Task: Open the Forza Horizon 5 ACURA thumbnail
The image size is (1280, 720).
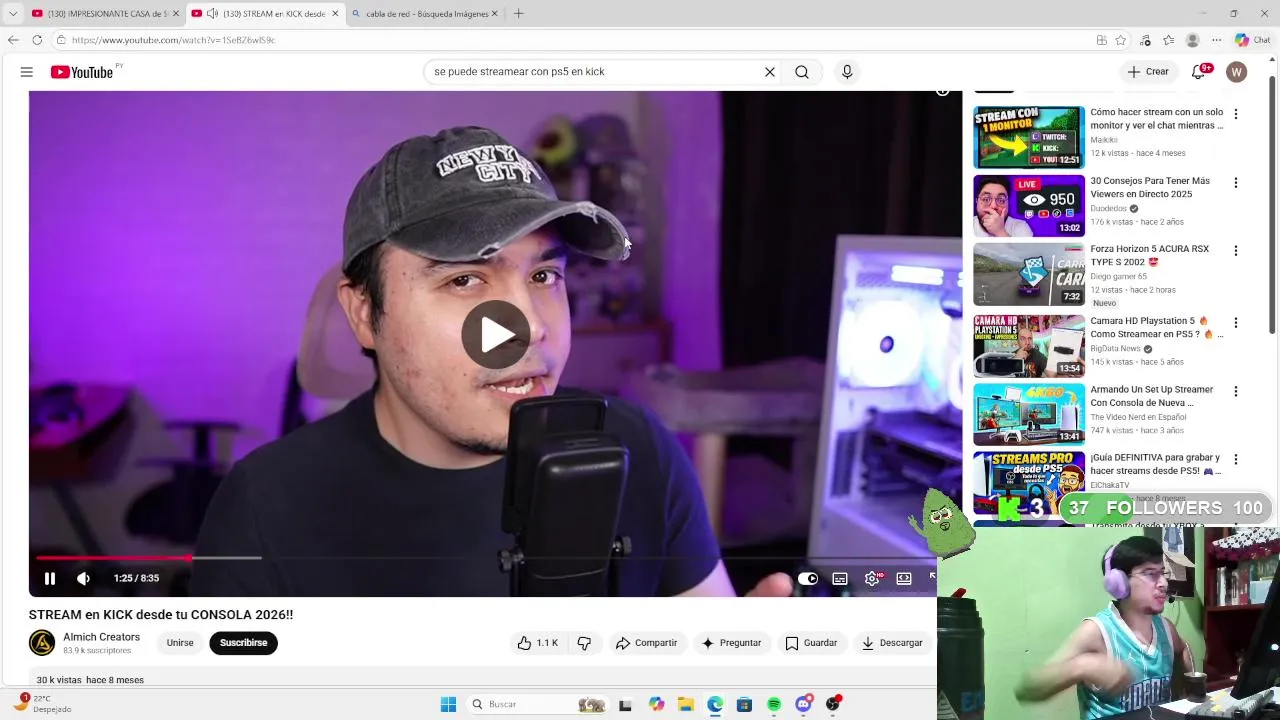Action: [1029, 274]
